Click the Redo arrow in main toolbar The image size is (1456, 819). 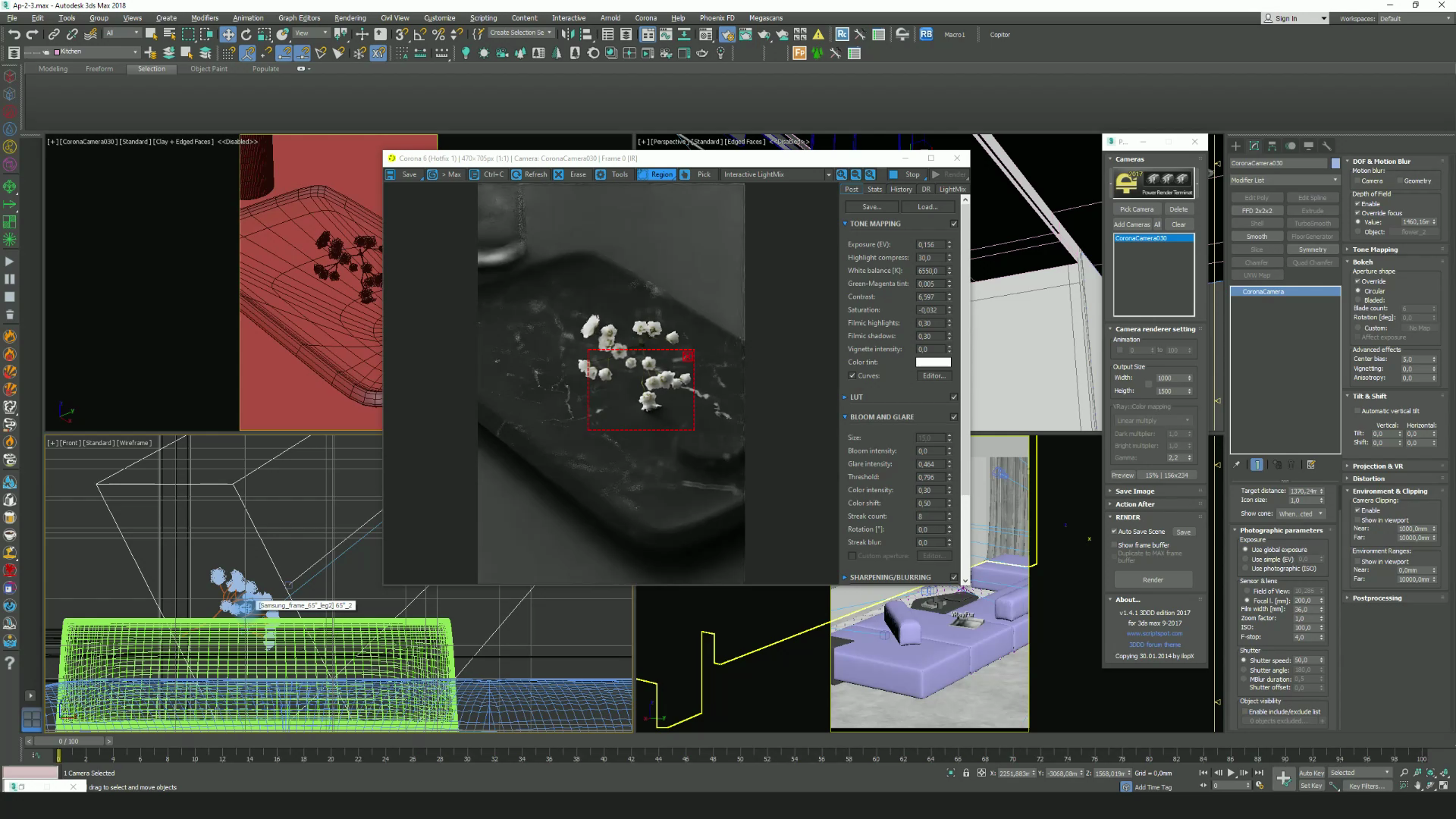click(32, 34)
